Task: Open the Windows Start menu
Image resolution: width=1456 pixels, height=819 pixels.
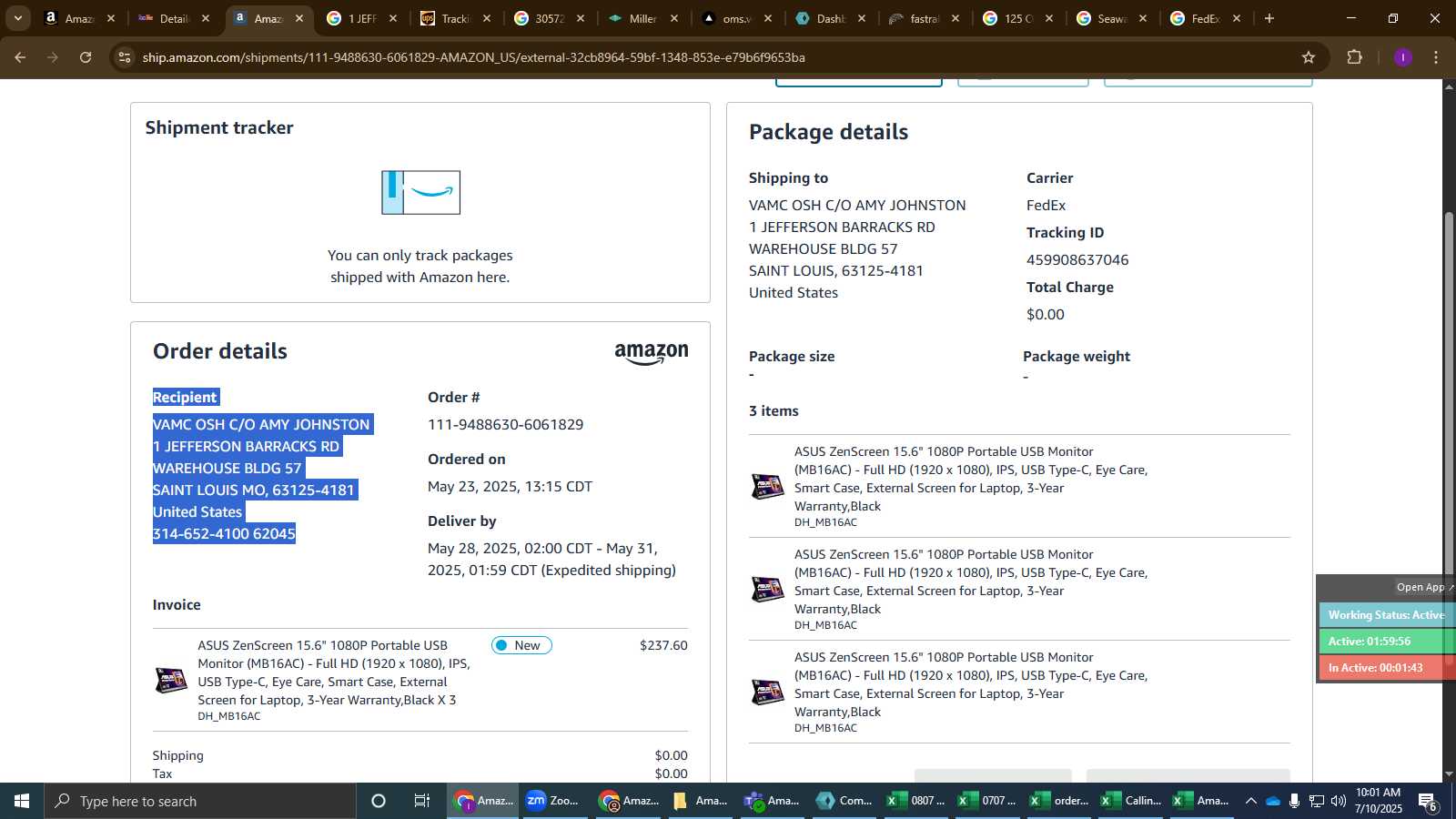Action: click(22, 801)
